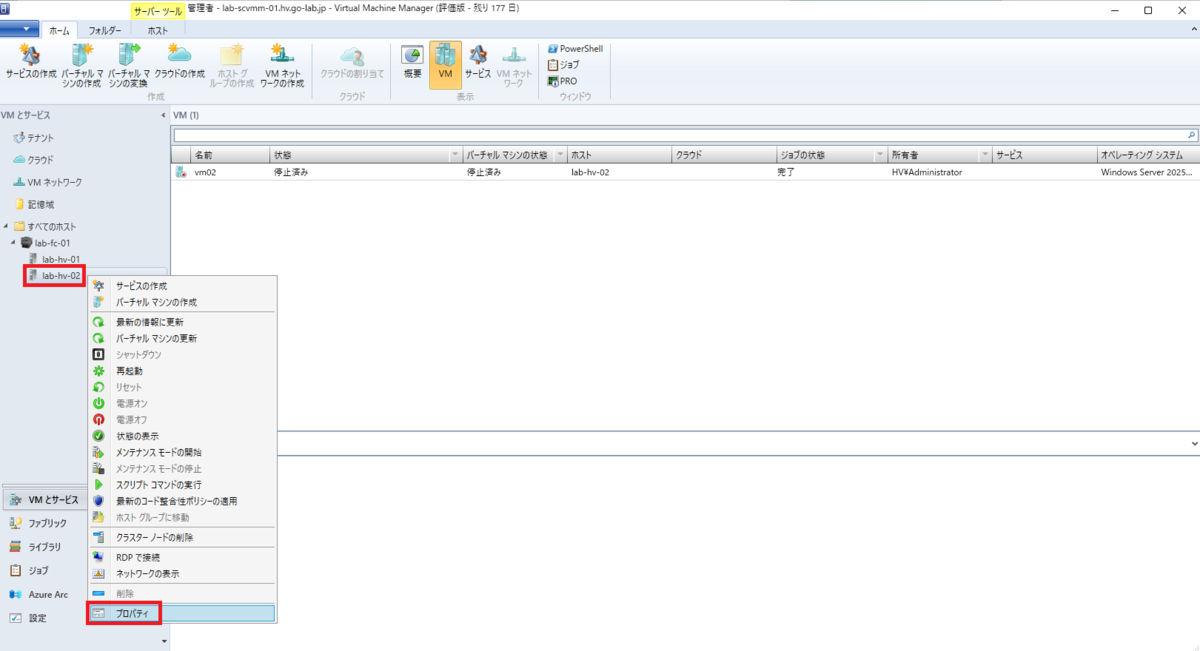Select 記憶域 in the navigation pane
Viewport: 1200px width, 651px height.
coord(33,204)
